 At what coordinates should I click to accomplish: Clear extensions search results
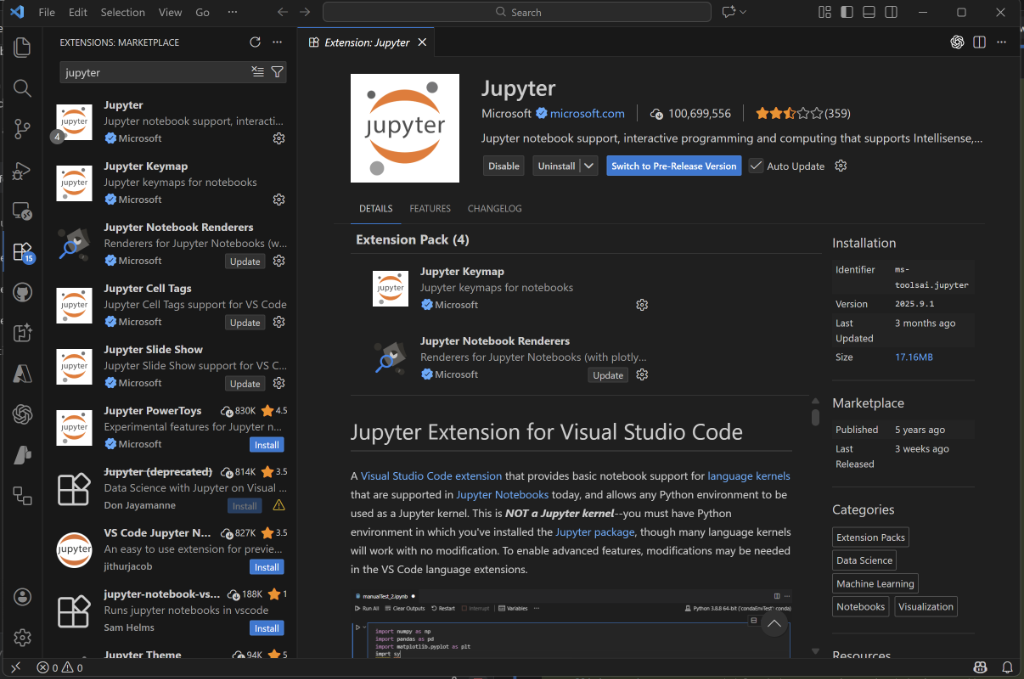[258, 72]
